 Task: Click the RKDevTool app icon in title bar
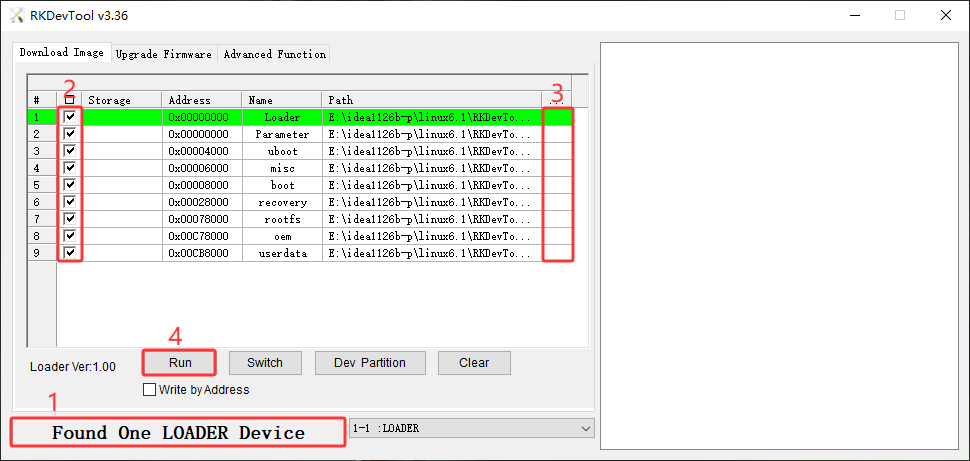[17, 16]
